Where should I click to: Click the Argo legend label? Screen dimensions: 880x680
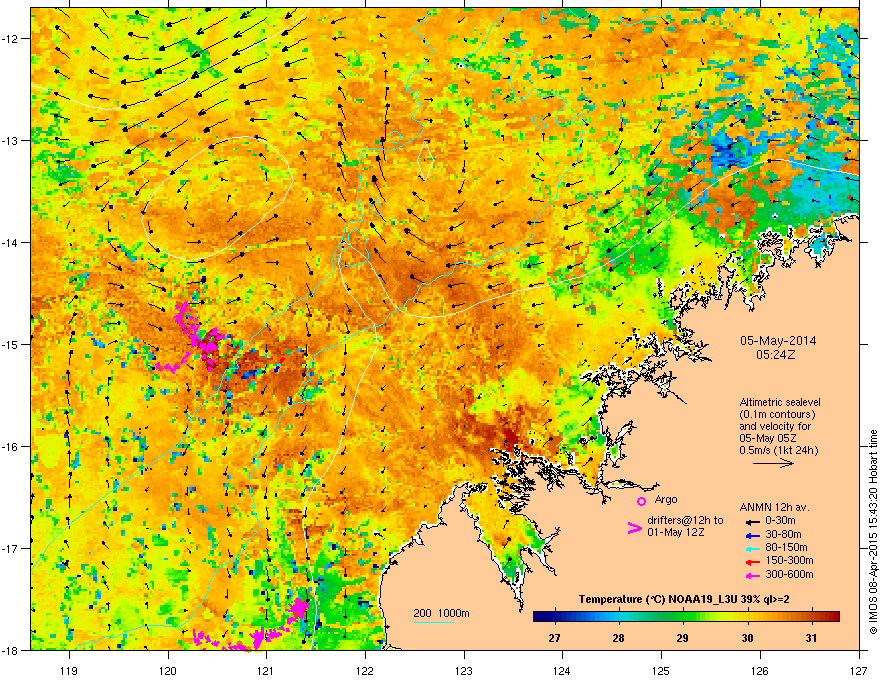pyautogui.click(x=666, y=499)
